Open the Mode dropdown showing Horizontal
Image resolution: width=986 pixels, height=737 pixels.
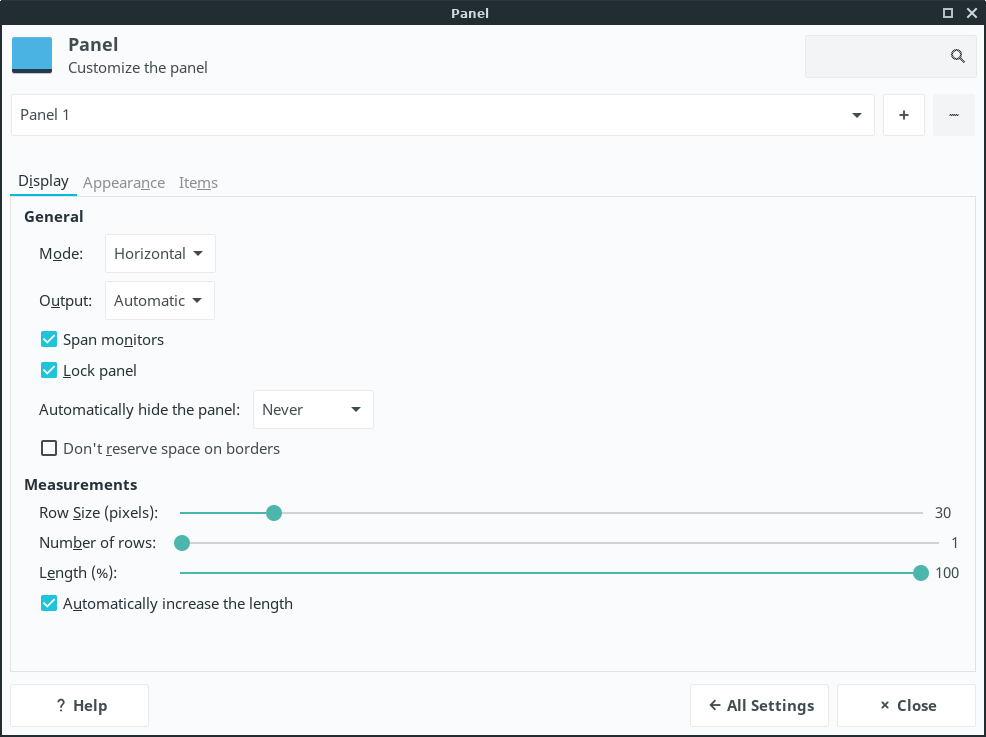coord(160,254)
